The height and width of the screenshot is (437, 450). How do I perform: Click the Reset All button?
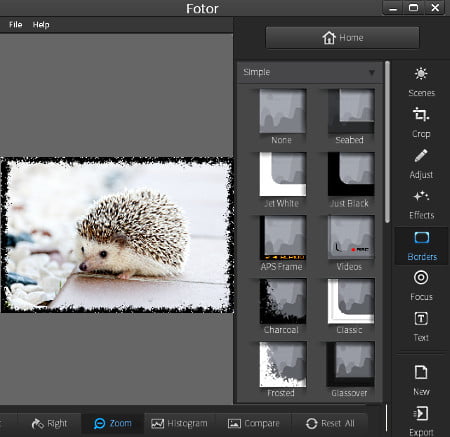tap(330, 423)
